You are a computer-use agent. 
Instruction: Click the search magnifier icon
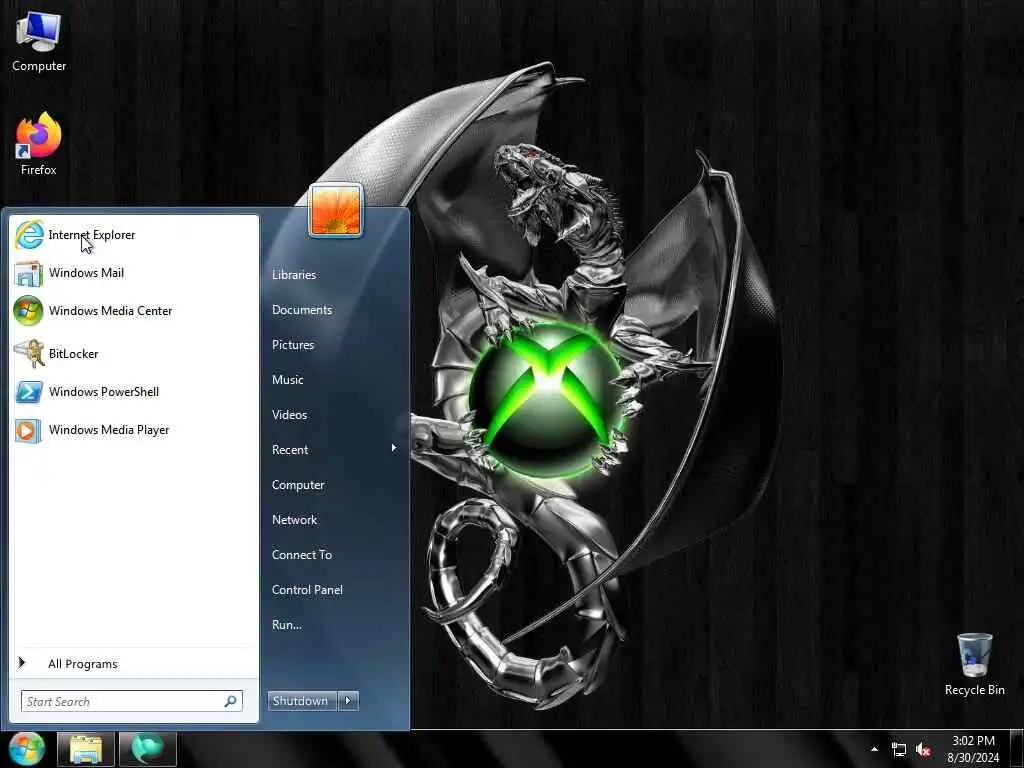coord(230,701)
